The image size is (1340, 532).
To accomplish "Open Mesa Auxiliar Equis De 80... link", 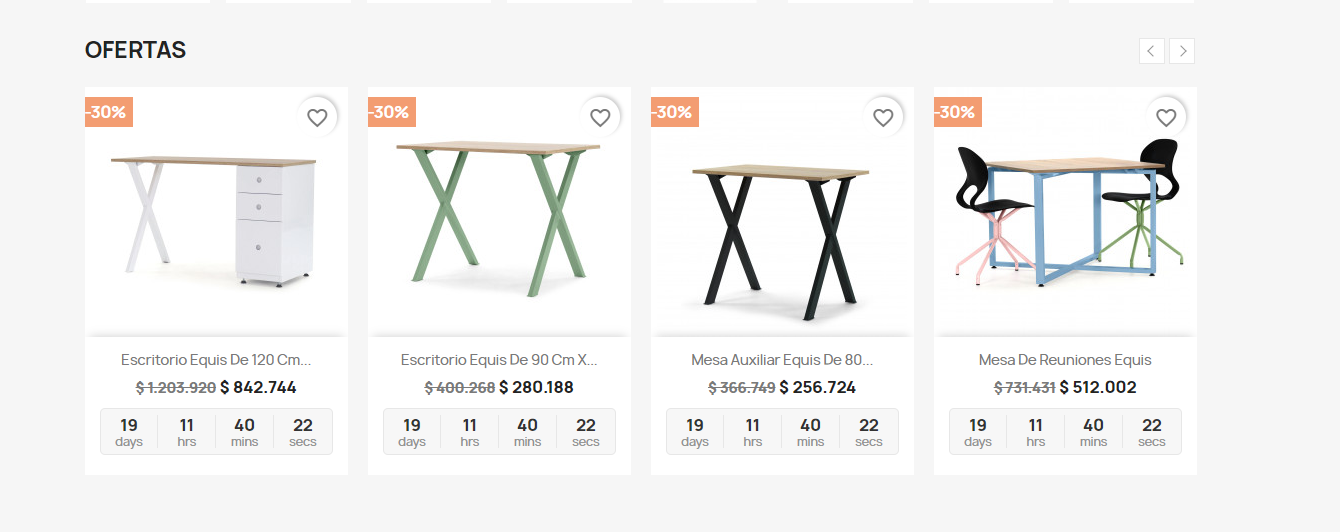I will 782,360.
